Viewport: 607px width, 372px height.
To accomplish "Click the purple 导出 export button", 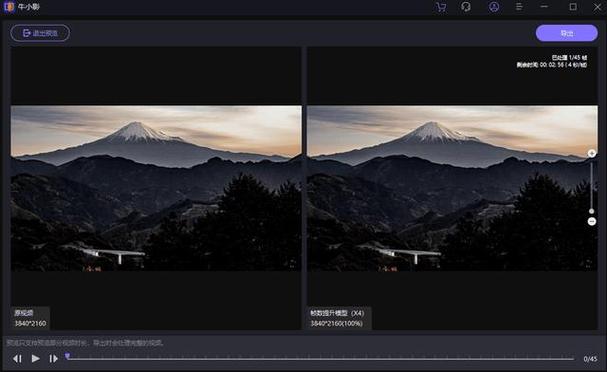I will pyautogui.click(x=566, y=33).
